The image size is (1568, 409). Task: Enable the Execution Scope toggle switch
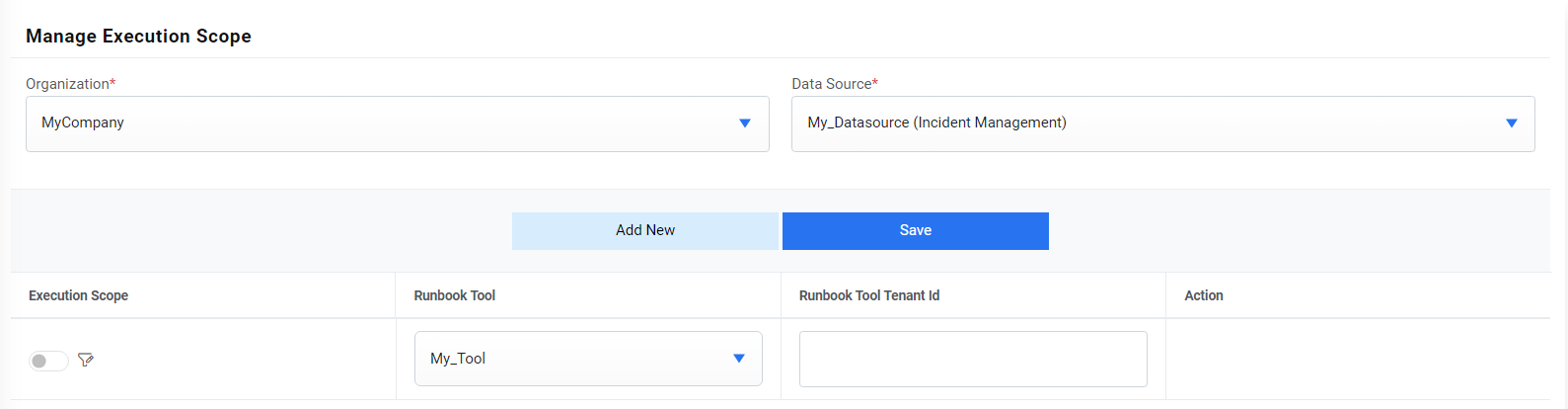[x=48, y=361]
